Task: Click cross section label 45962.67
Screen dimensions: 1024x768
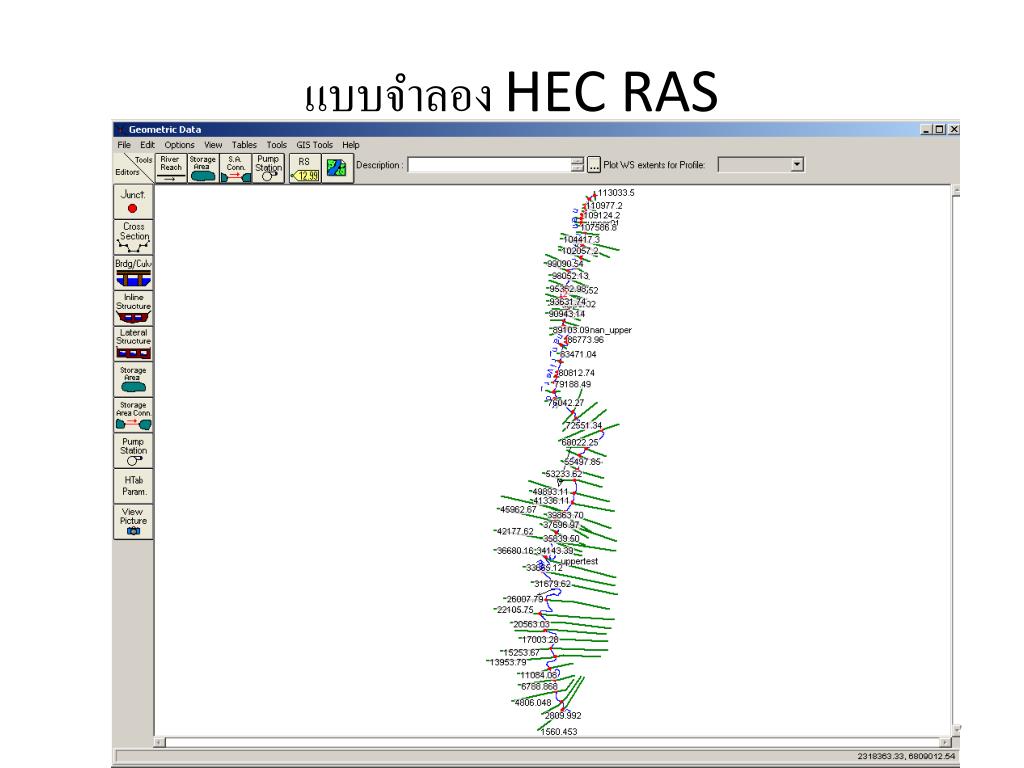Action: pos(519,509)
